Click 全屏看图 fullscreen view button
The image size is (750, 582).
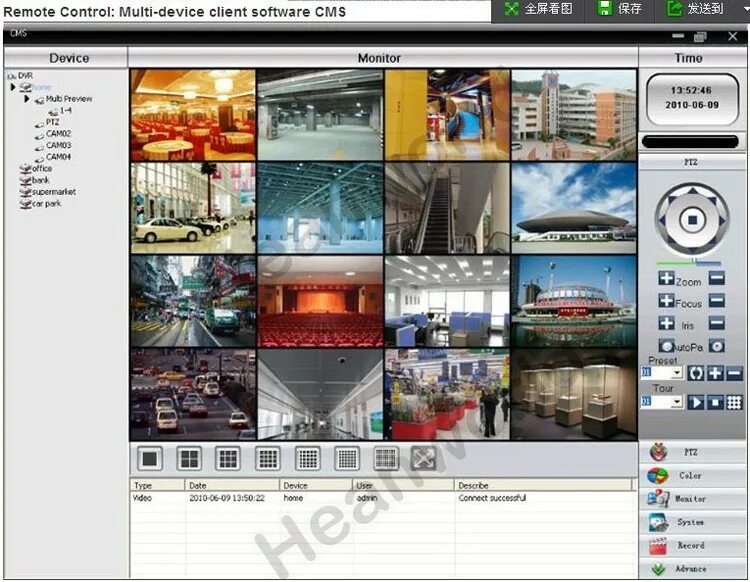538,9
